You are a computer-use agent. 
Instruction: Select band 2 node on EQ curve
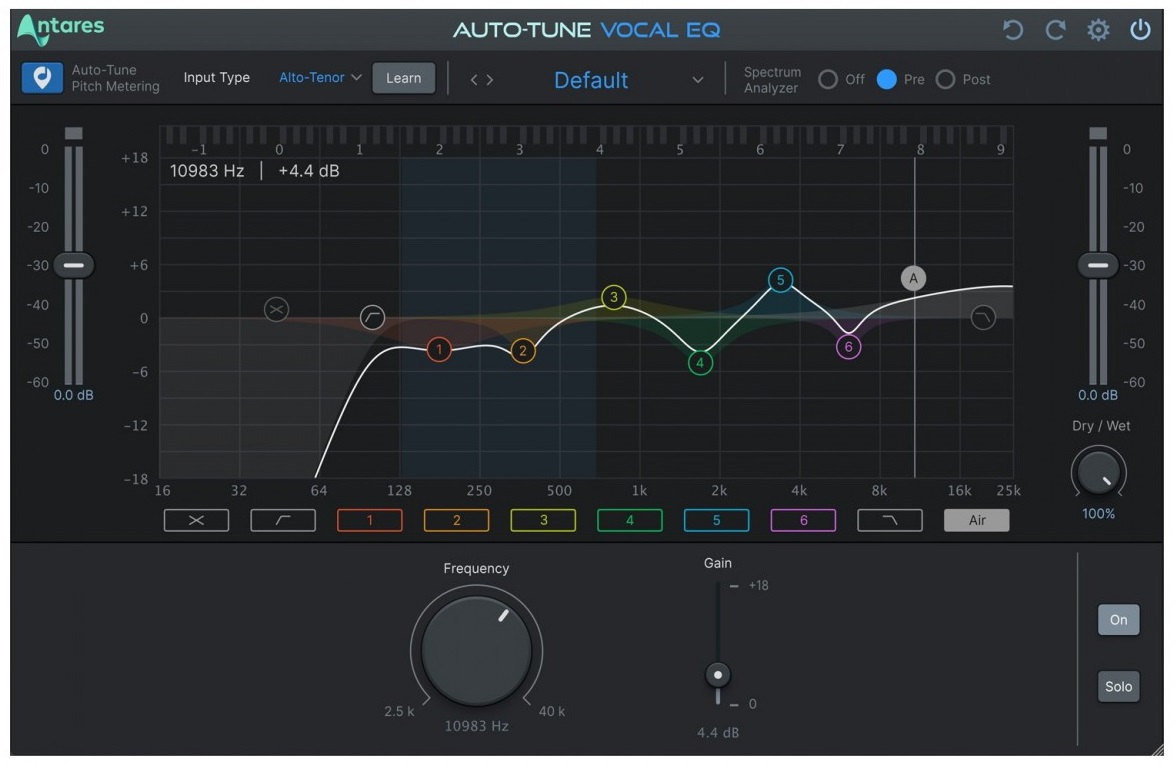pyautogui.click(x=523, y=351)
